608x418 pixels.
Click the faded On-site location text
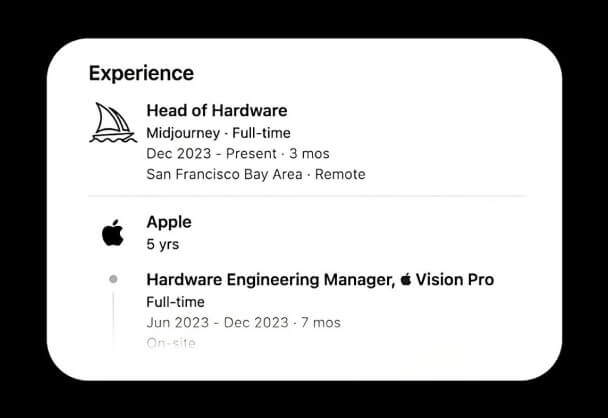point(170,342)
